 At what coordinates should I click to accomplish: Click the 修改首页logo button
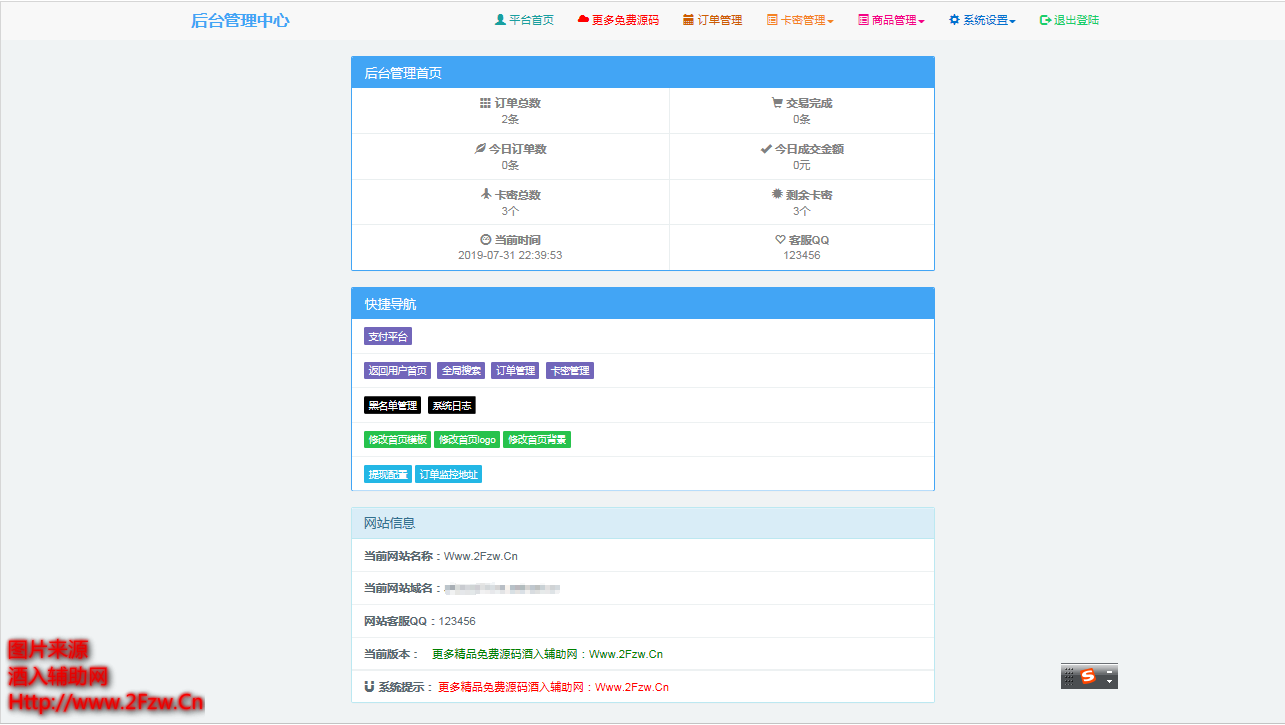coord(465,438)
